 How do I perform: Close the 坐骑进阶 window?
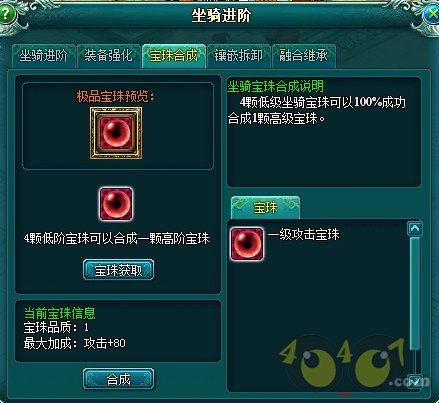pyautogui.click(x=432, y=15)
